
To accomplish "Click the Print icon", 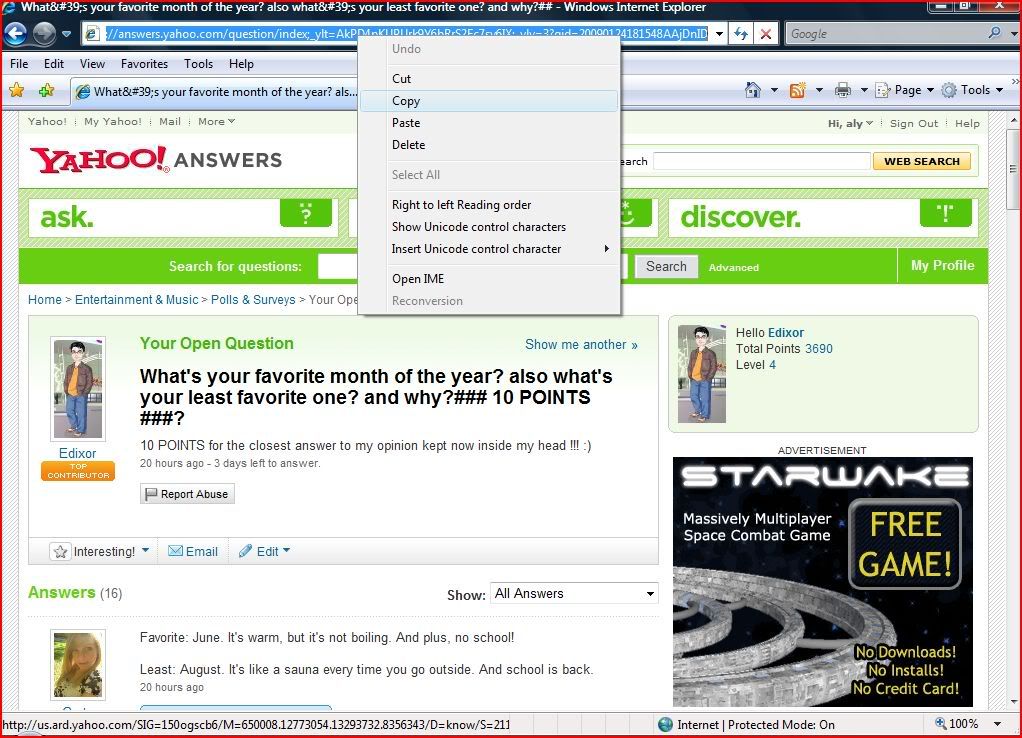I will click(x=843, y=90).
